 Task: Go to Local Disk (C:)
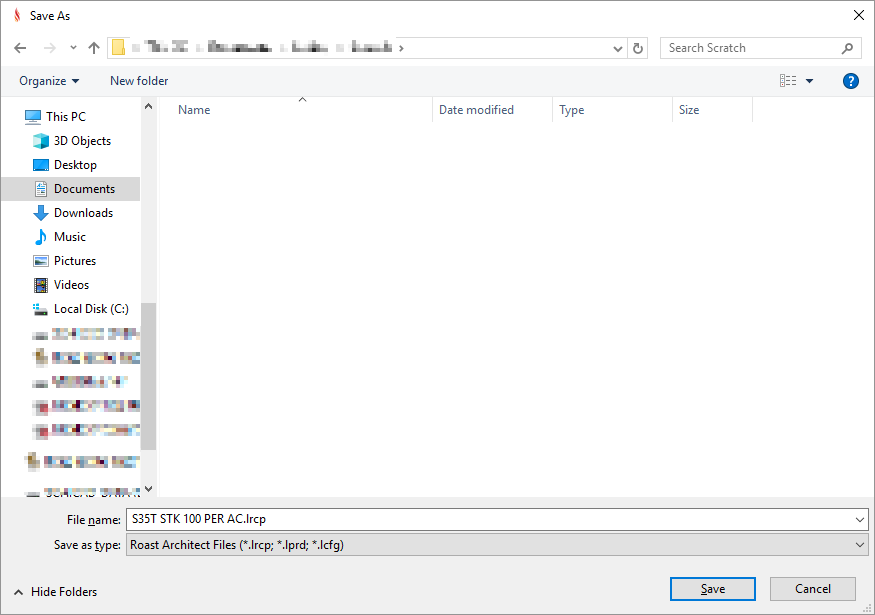[91, 309]
